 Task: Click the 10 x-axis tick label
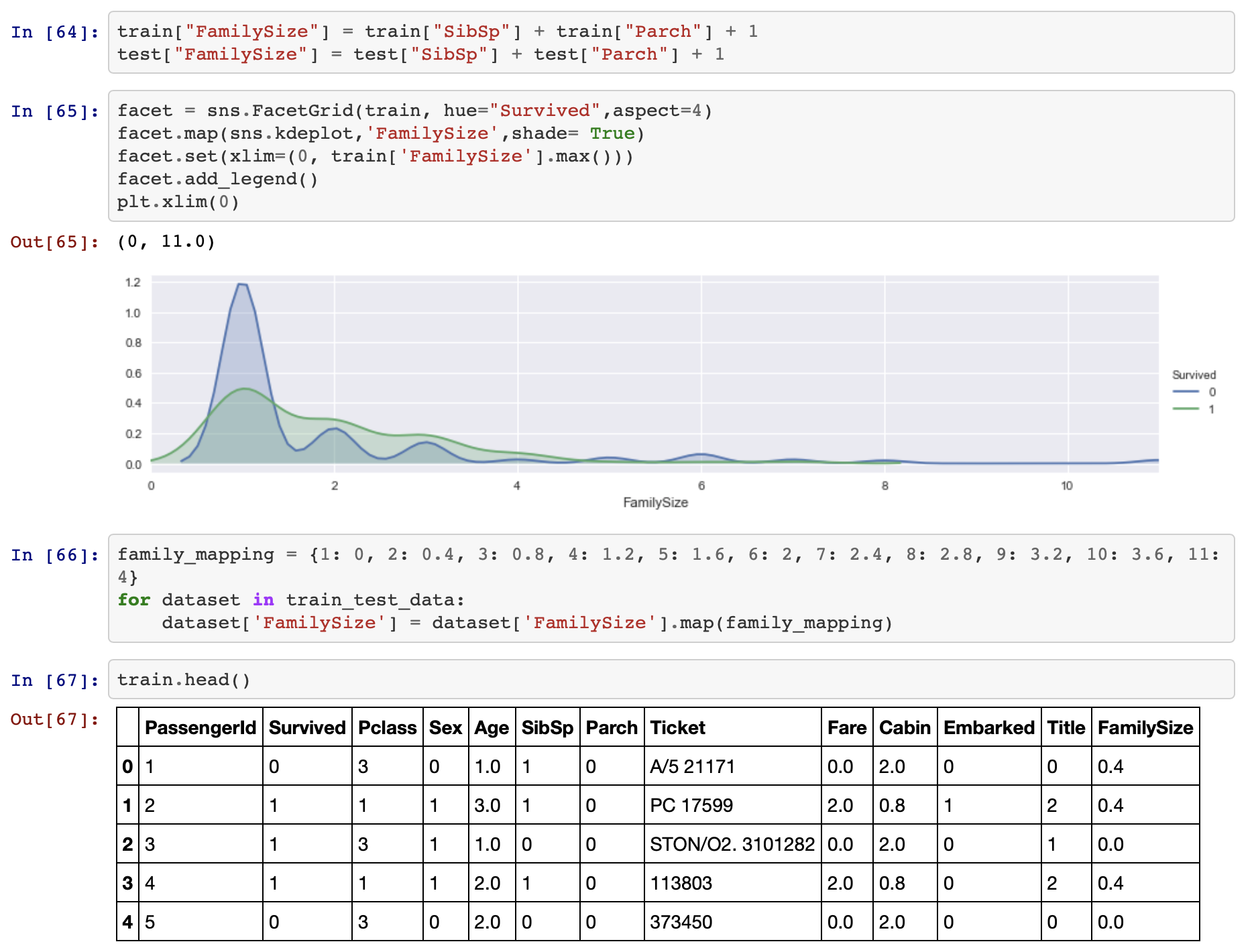1066,485
